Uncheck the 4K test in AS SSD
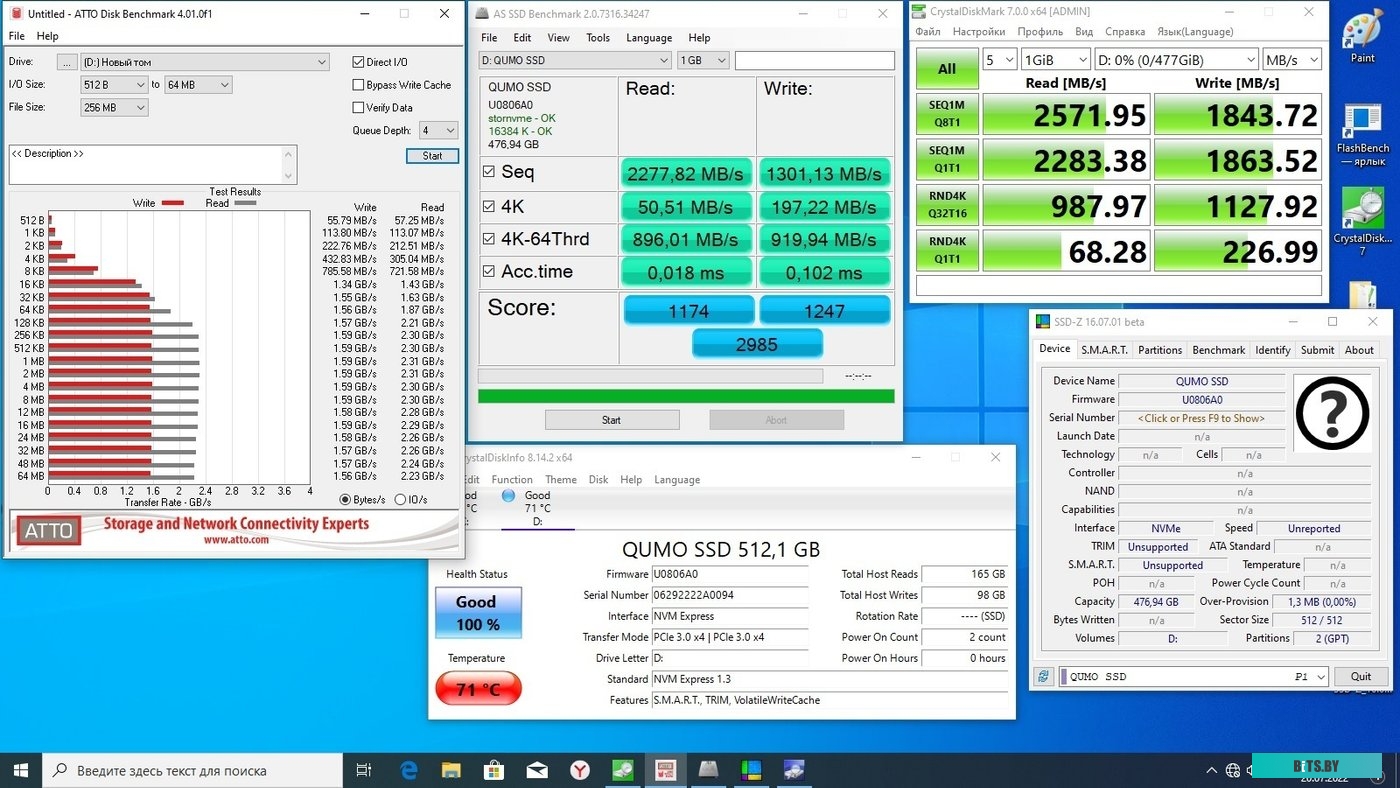The width and height of the screenshot is (1400, 788). 489,207
